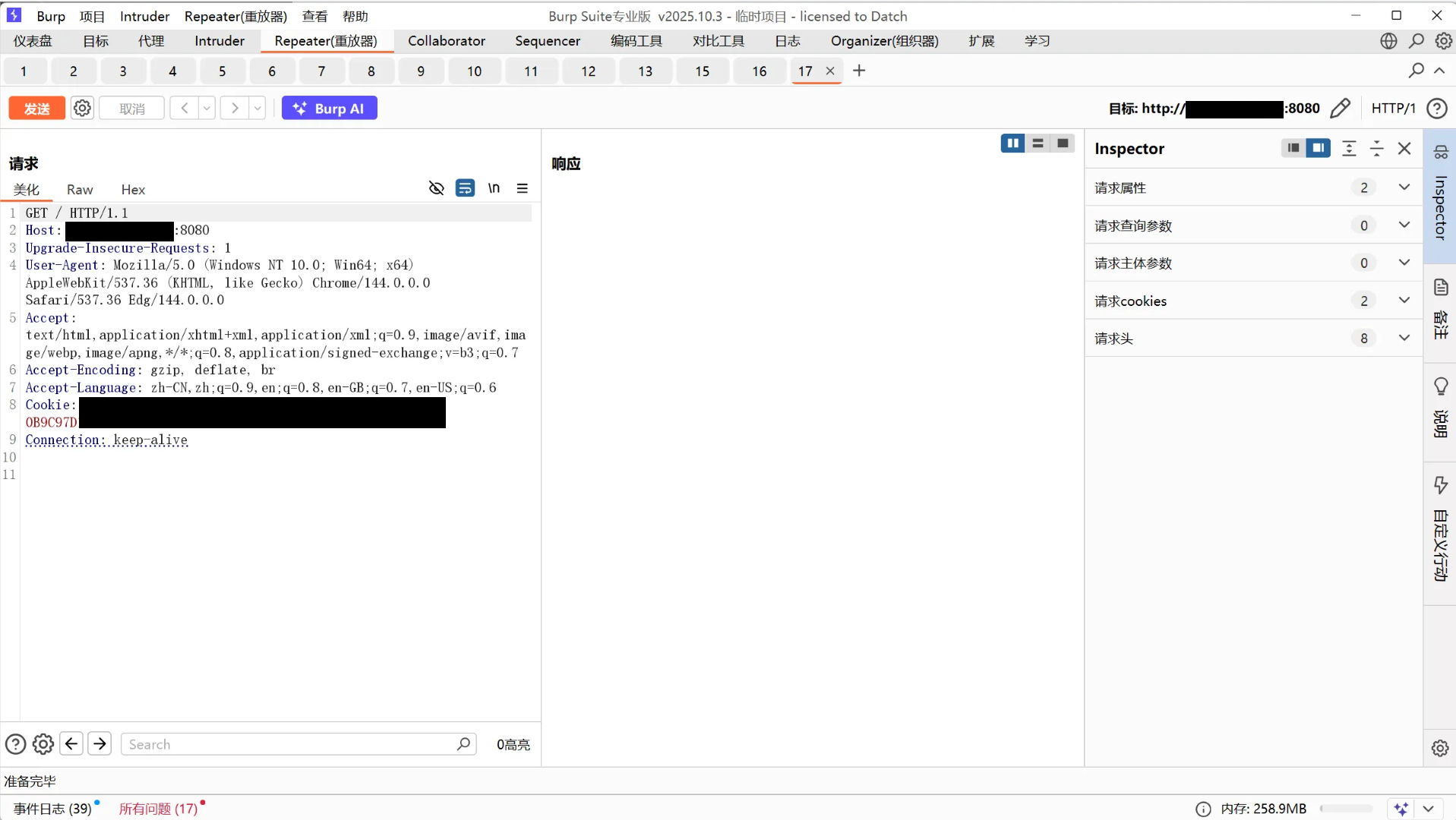Open request editor hamburger menu
This screenshot has height=820, width=1456.
(523, 188)
